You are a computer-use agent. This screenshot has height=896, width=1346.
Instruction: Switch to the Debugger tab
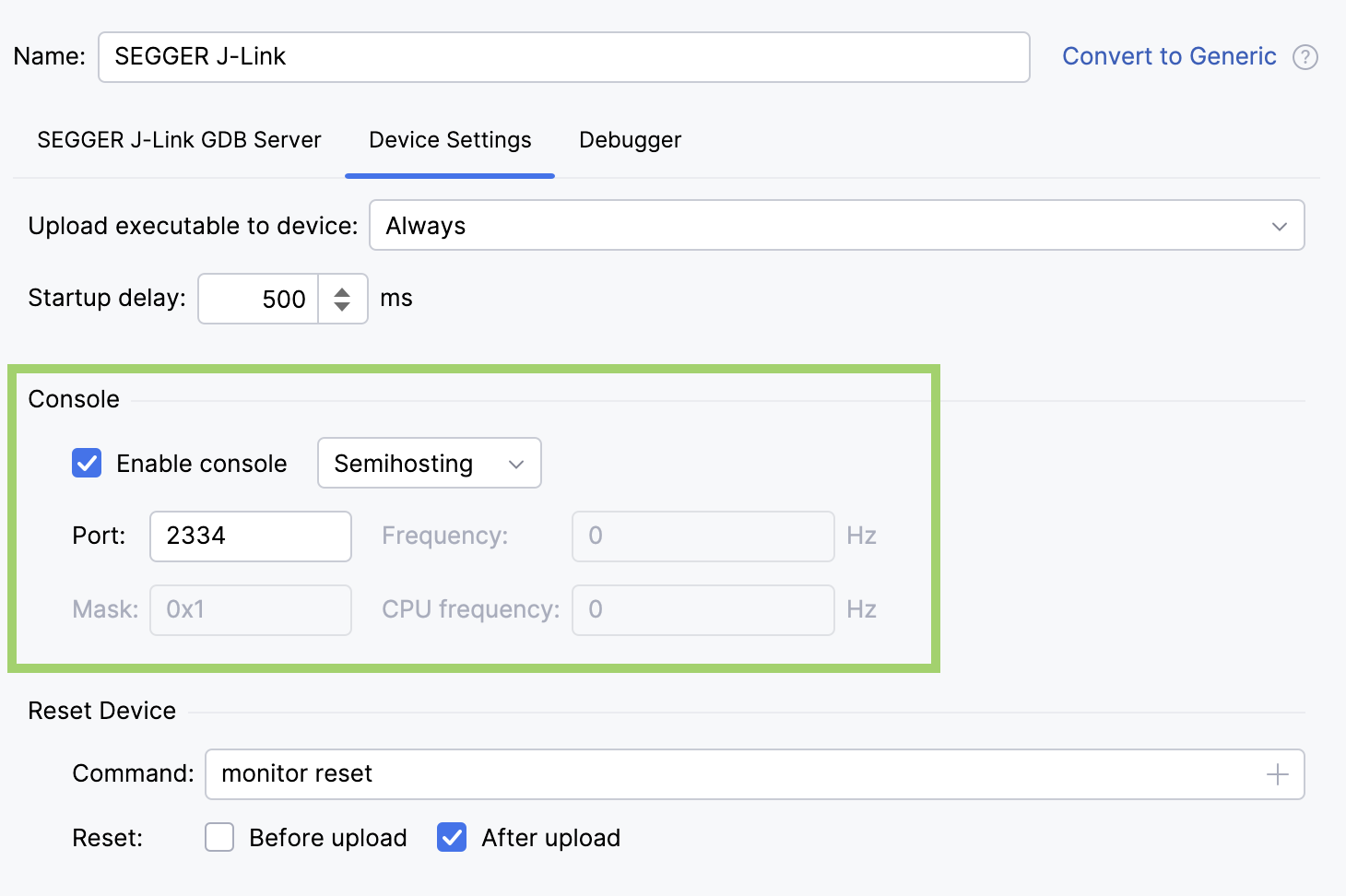[630, 140]
